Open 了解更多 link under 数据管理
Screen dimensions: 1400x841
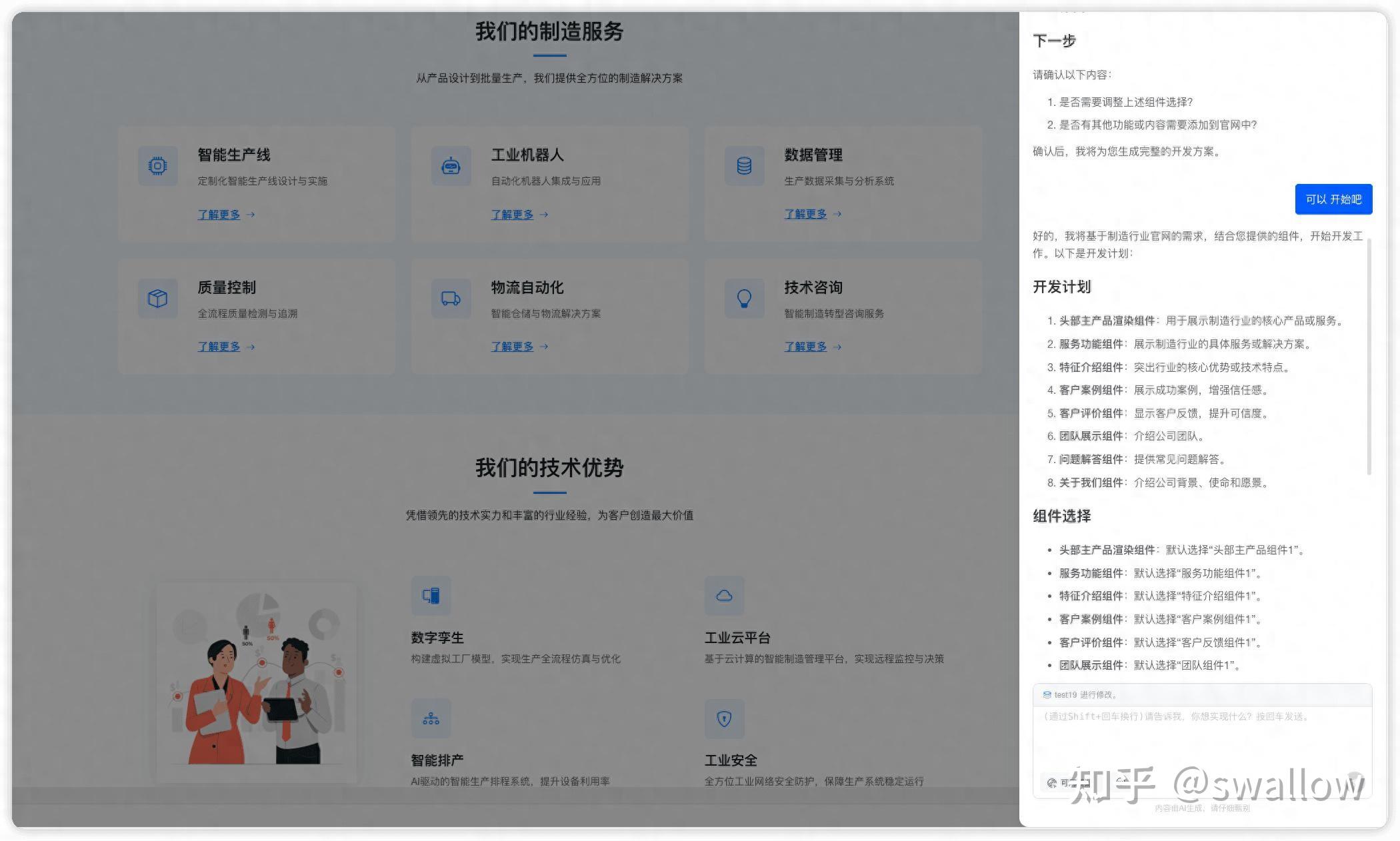pyautogui.click(x=805, y=214)
